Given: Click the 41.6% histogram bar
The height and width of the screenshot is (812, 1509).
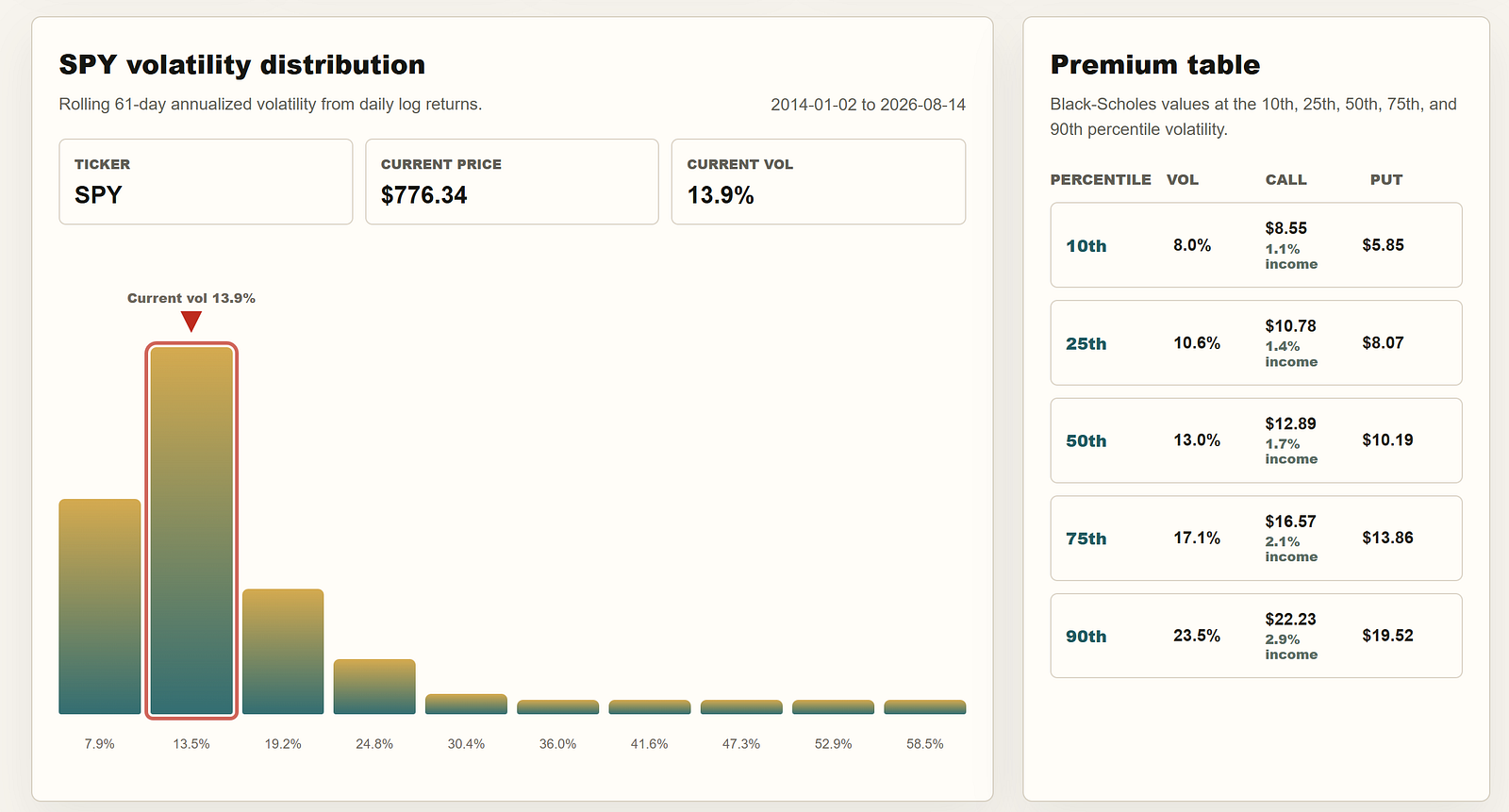Looking at the screenshot, I should (650, 707).
